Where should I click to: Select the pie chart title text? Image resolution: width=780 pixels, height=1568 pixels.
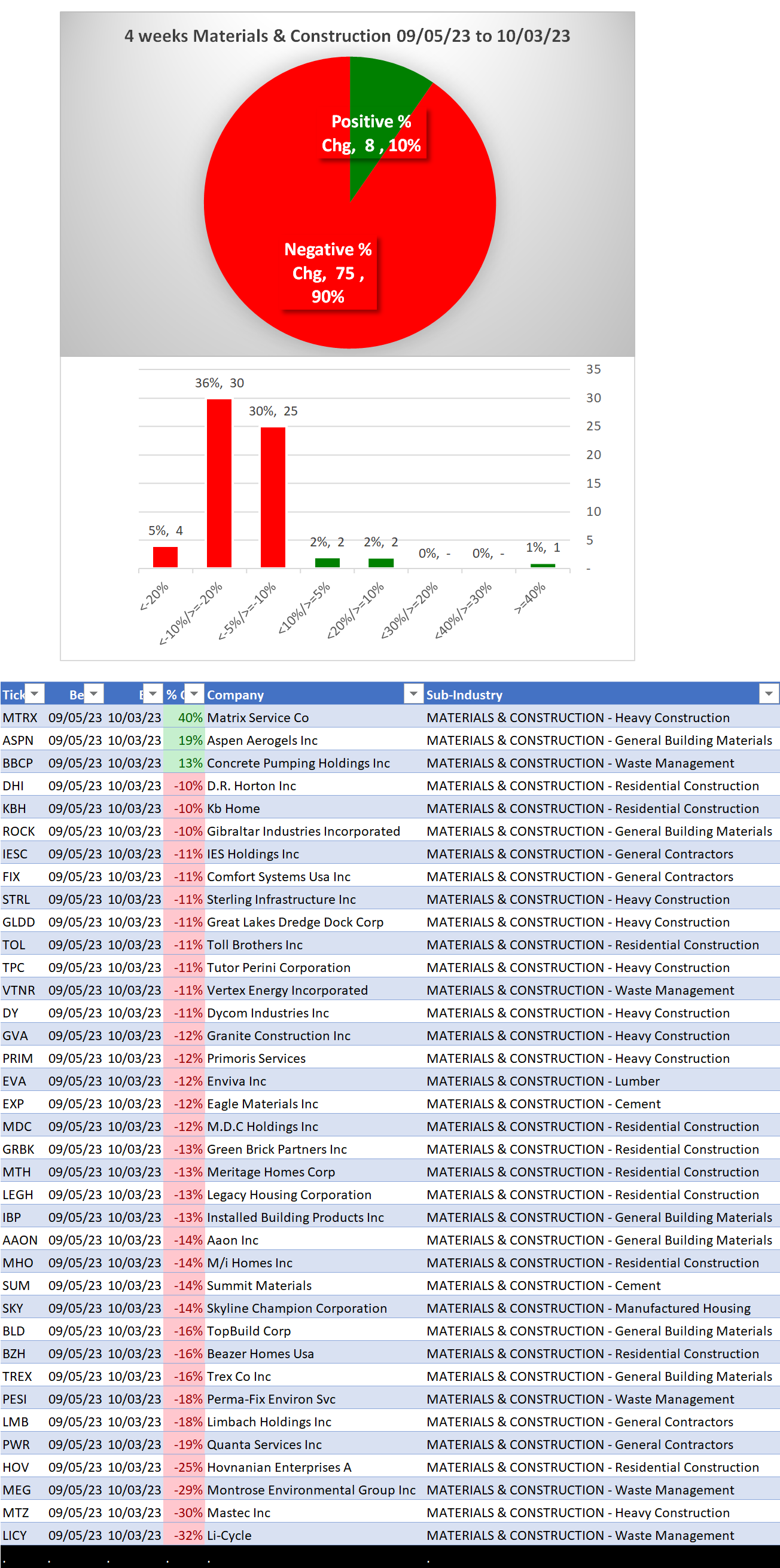coord(347,36)
